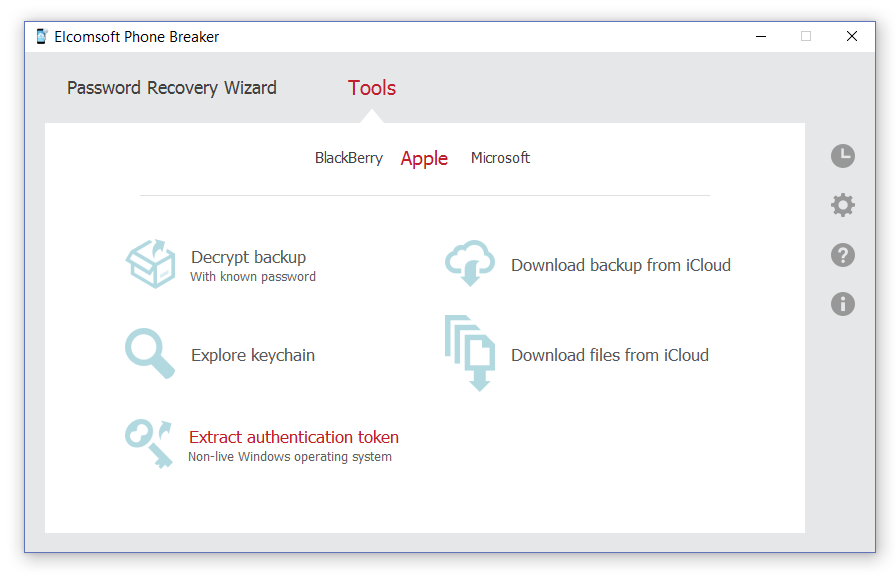Click the Explore keychain label
The image size is (896, 579).
click(x=253, y=355)
